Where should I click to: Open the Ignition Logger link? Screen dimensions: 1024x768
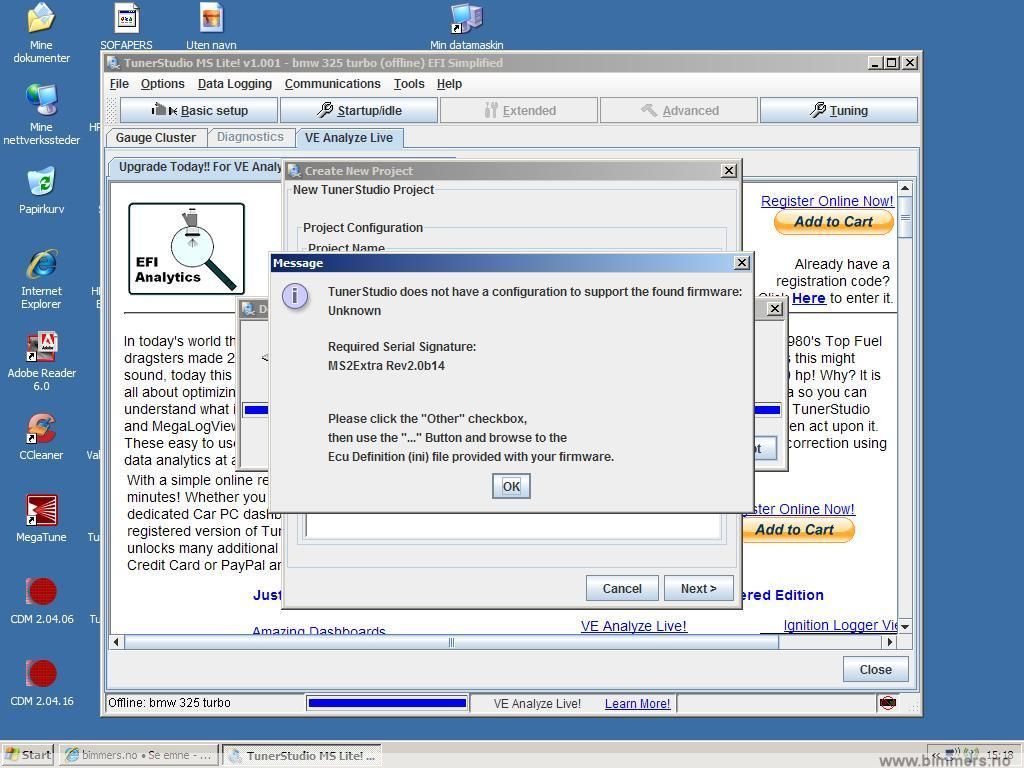click(x=840, y=625)
